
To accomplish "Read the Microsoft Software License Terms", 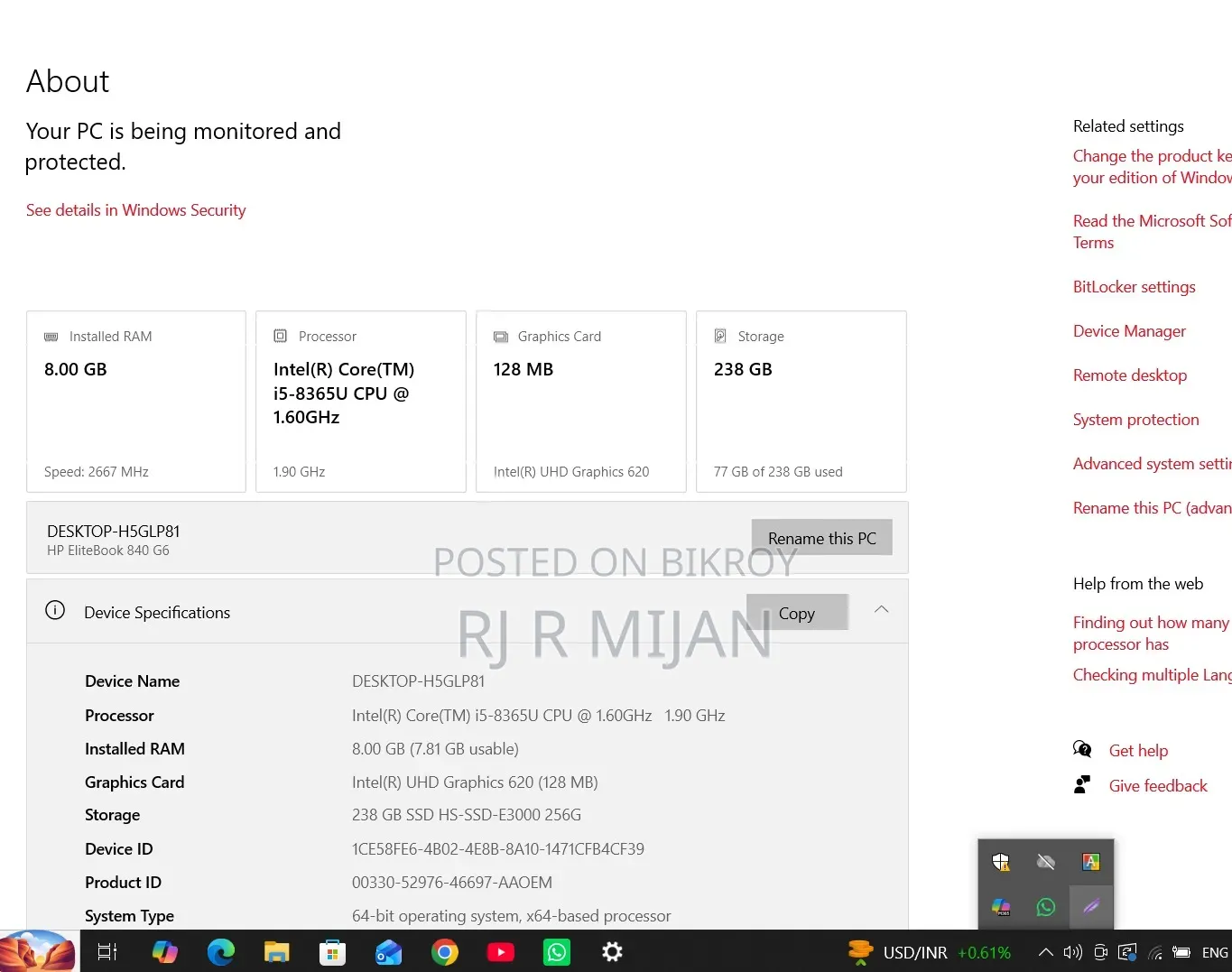I will click(x=1153, y=232).
